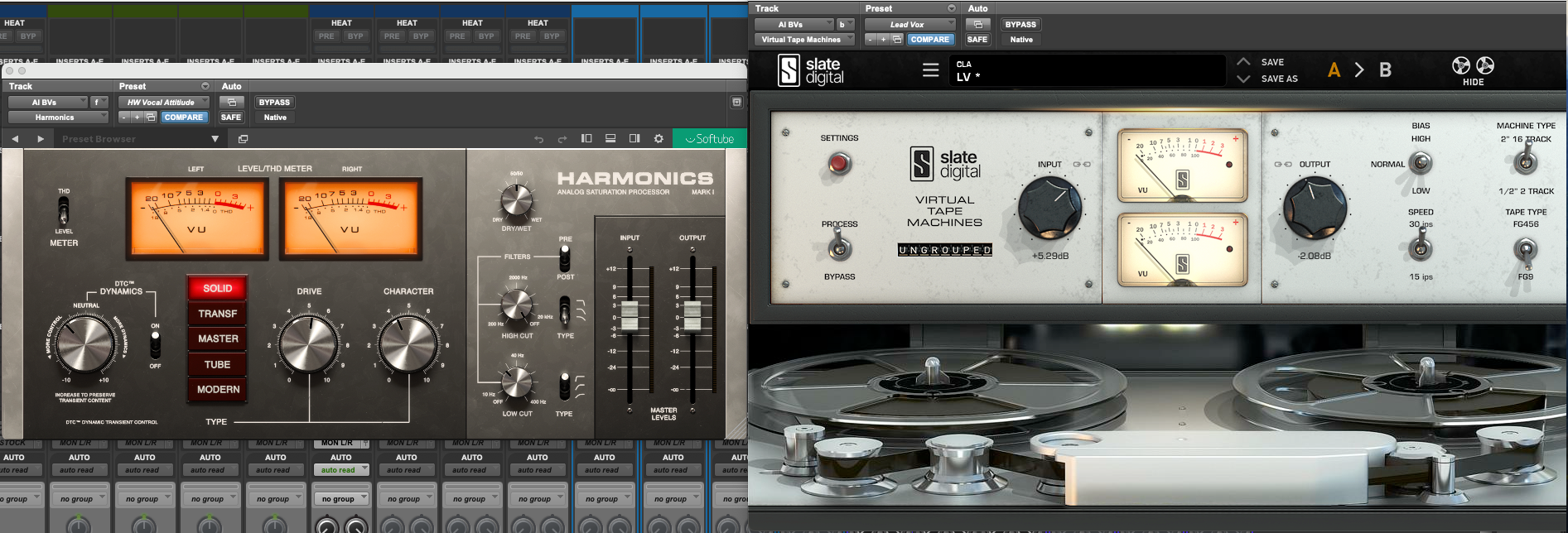This screenshot has width=1568, height=533.
Task: Click the Slate Digital logo in header
Action: (x=810, y=70)
